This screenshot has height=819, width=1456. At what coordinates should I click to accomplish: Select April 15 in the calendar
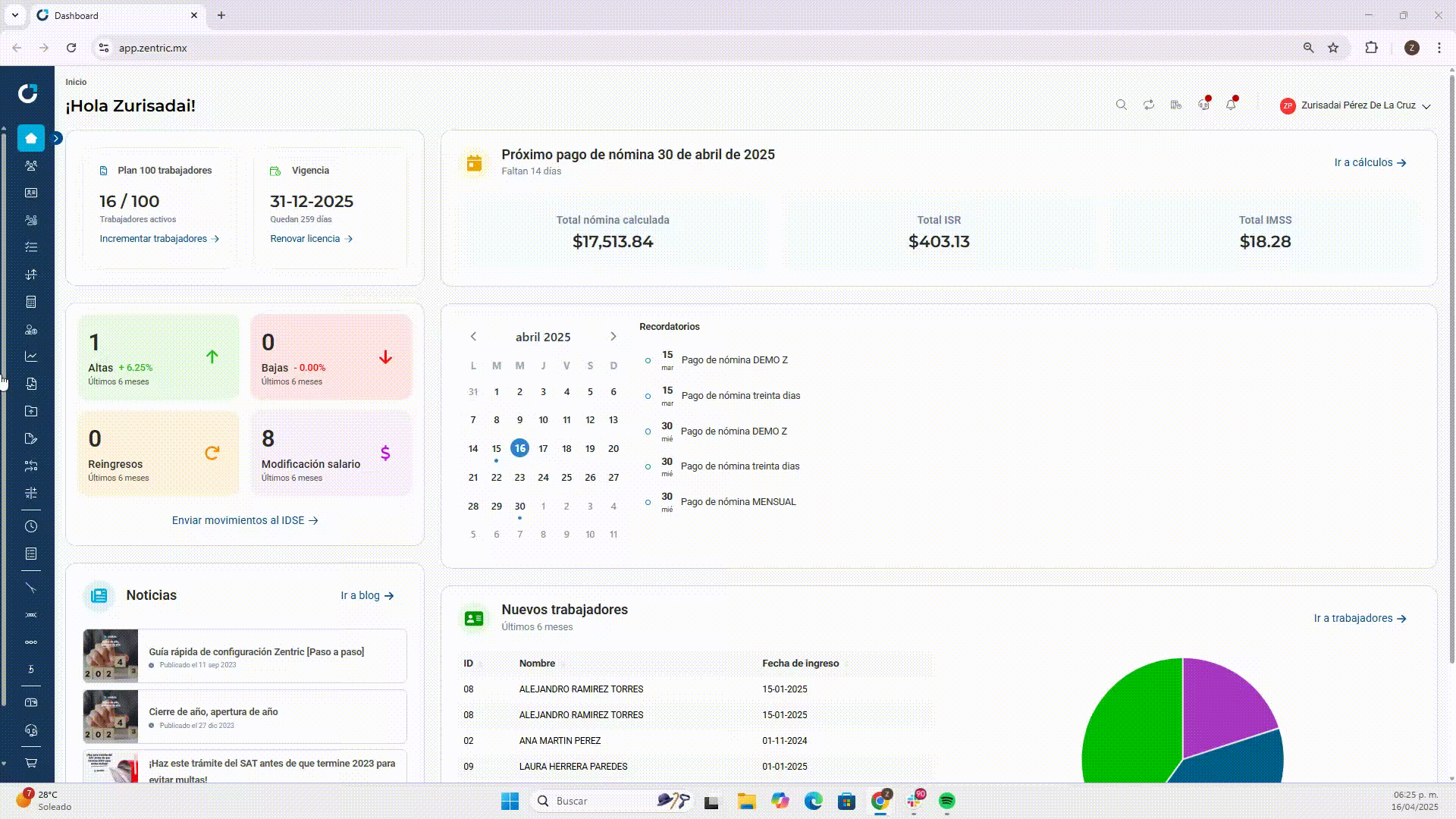[496, 448]
